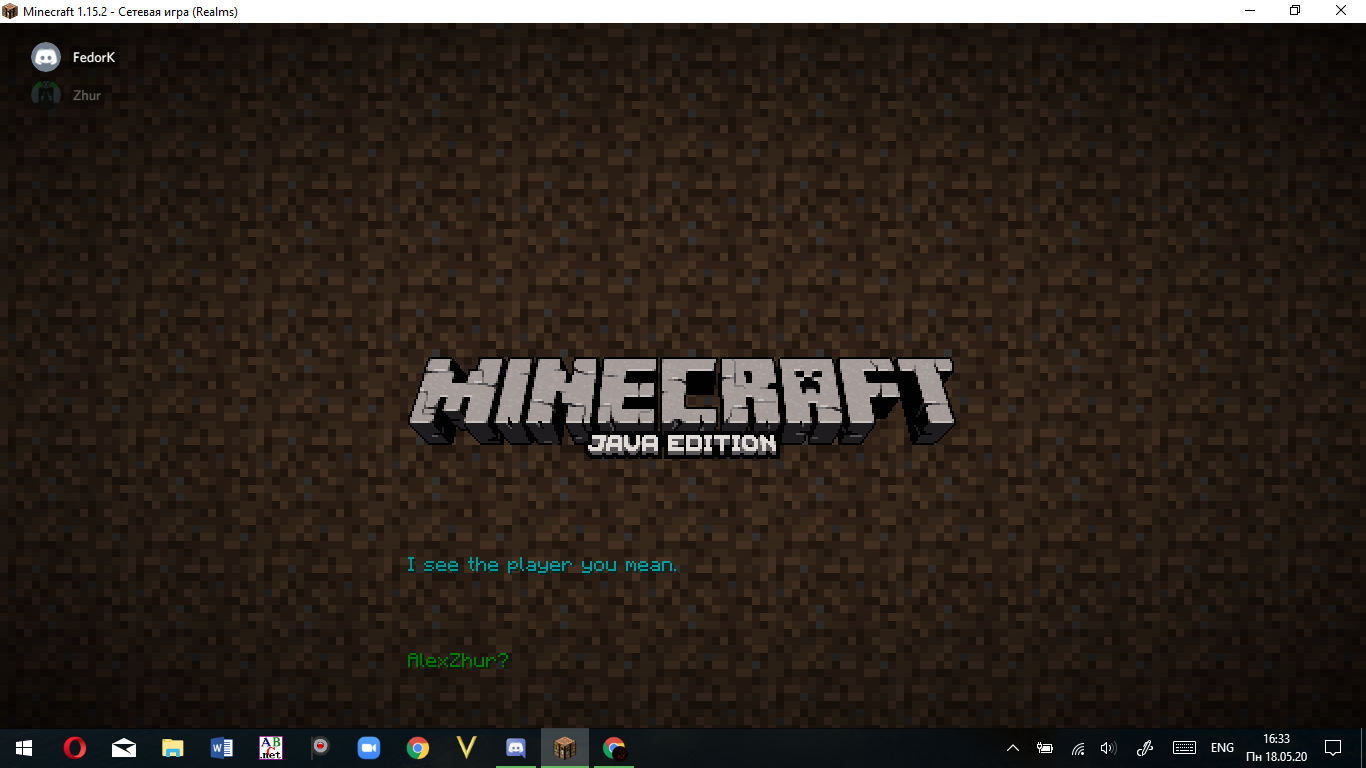The width and height of the screenshot is (1366, 768).
Task: Open the screen recorder icon in the taskbar
Action: tap(320, 748)
